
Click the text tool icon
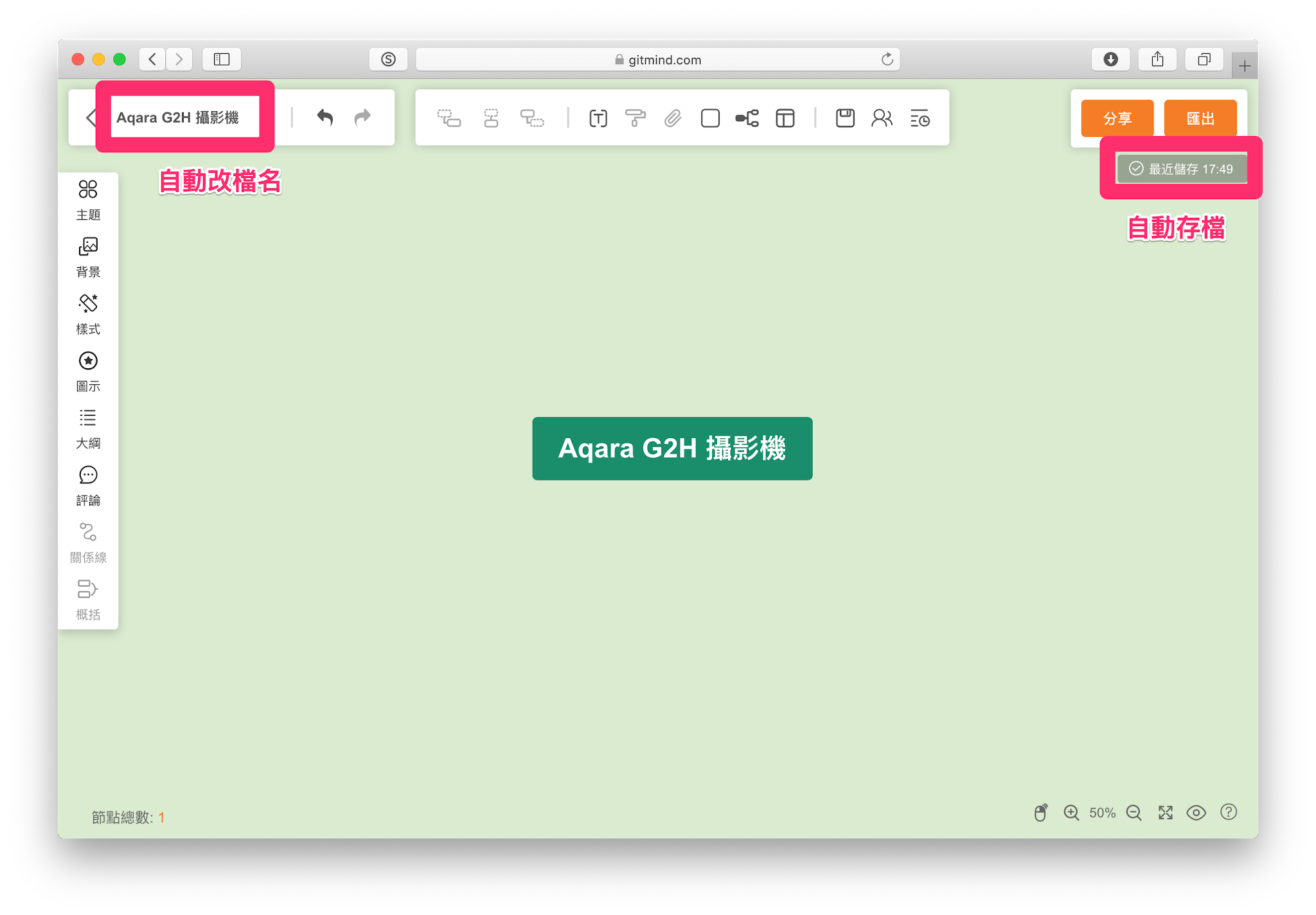598,118
